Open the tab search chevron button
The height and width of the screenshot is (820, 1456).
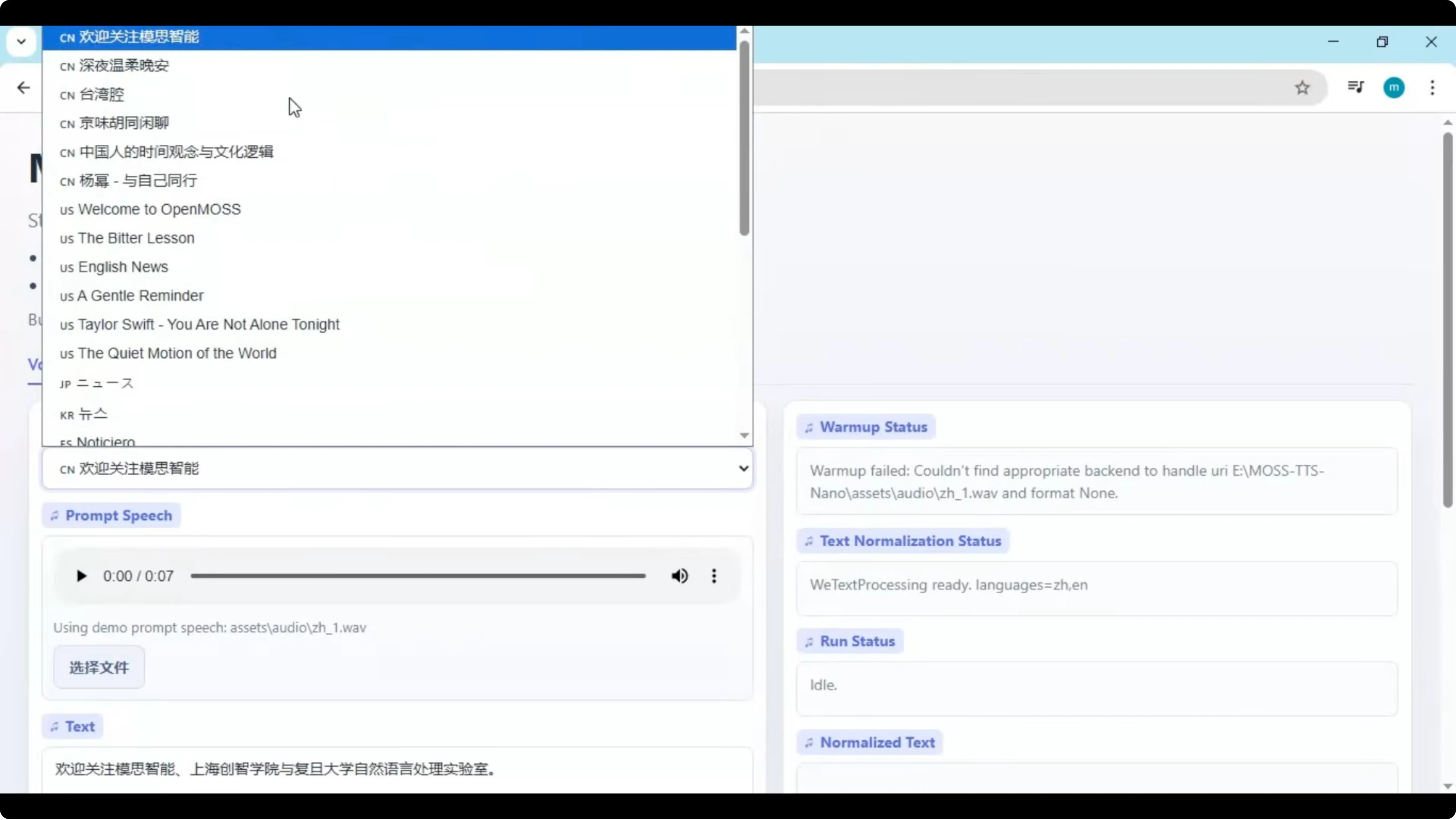(21, 41)
